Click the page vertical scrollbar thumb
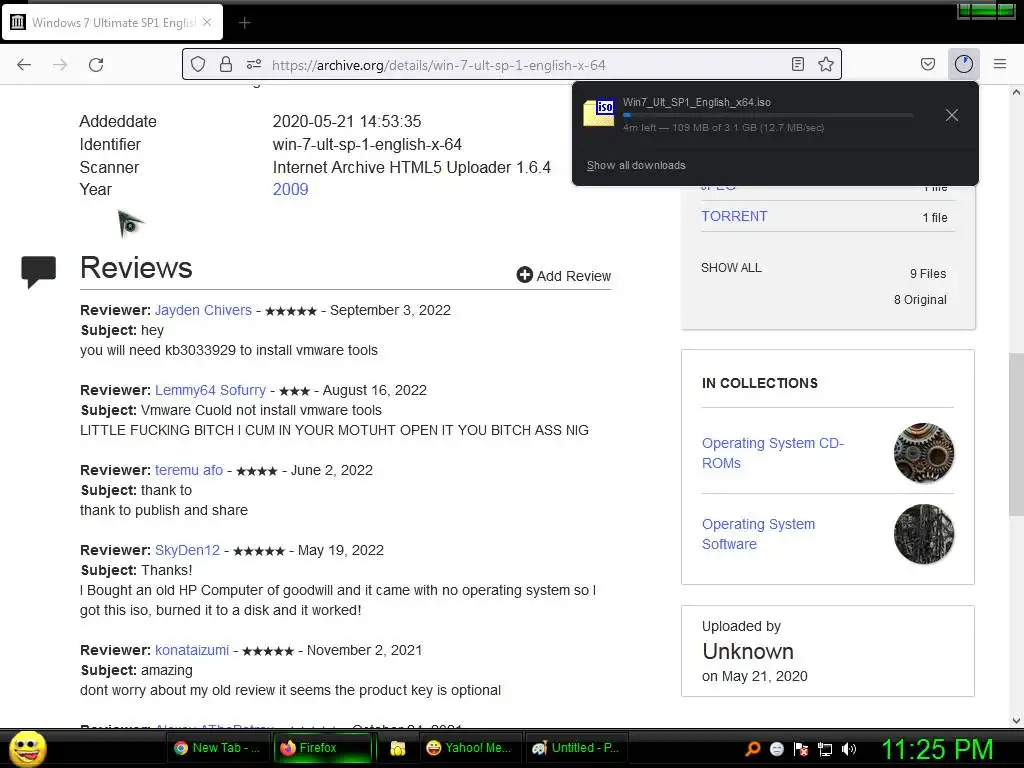This screenshot has height=768, width=1024. [1016, 434]
